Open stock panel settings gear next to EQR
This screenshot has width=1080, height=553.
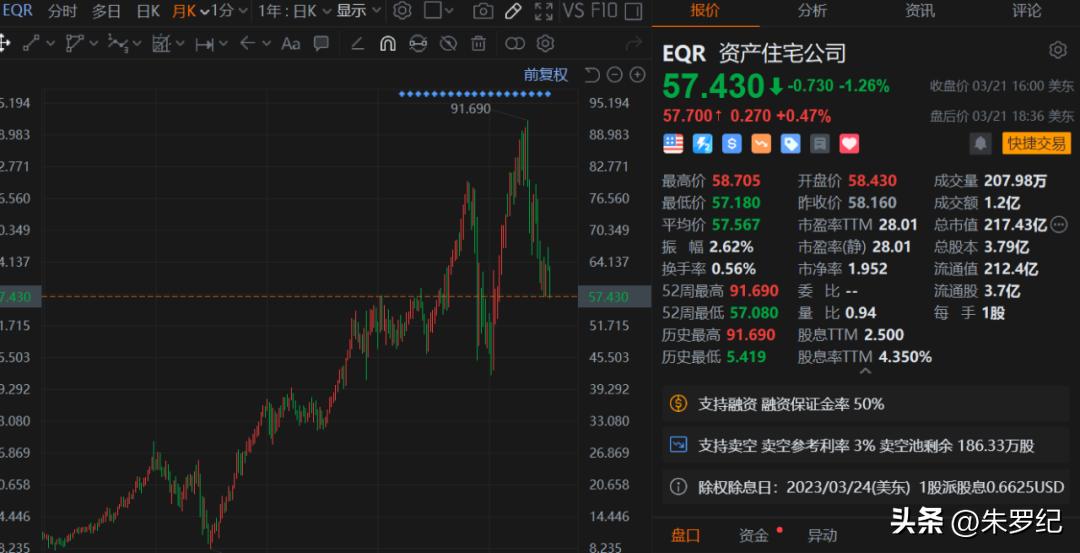click(1057, 50)
